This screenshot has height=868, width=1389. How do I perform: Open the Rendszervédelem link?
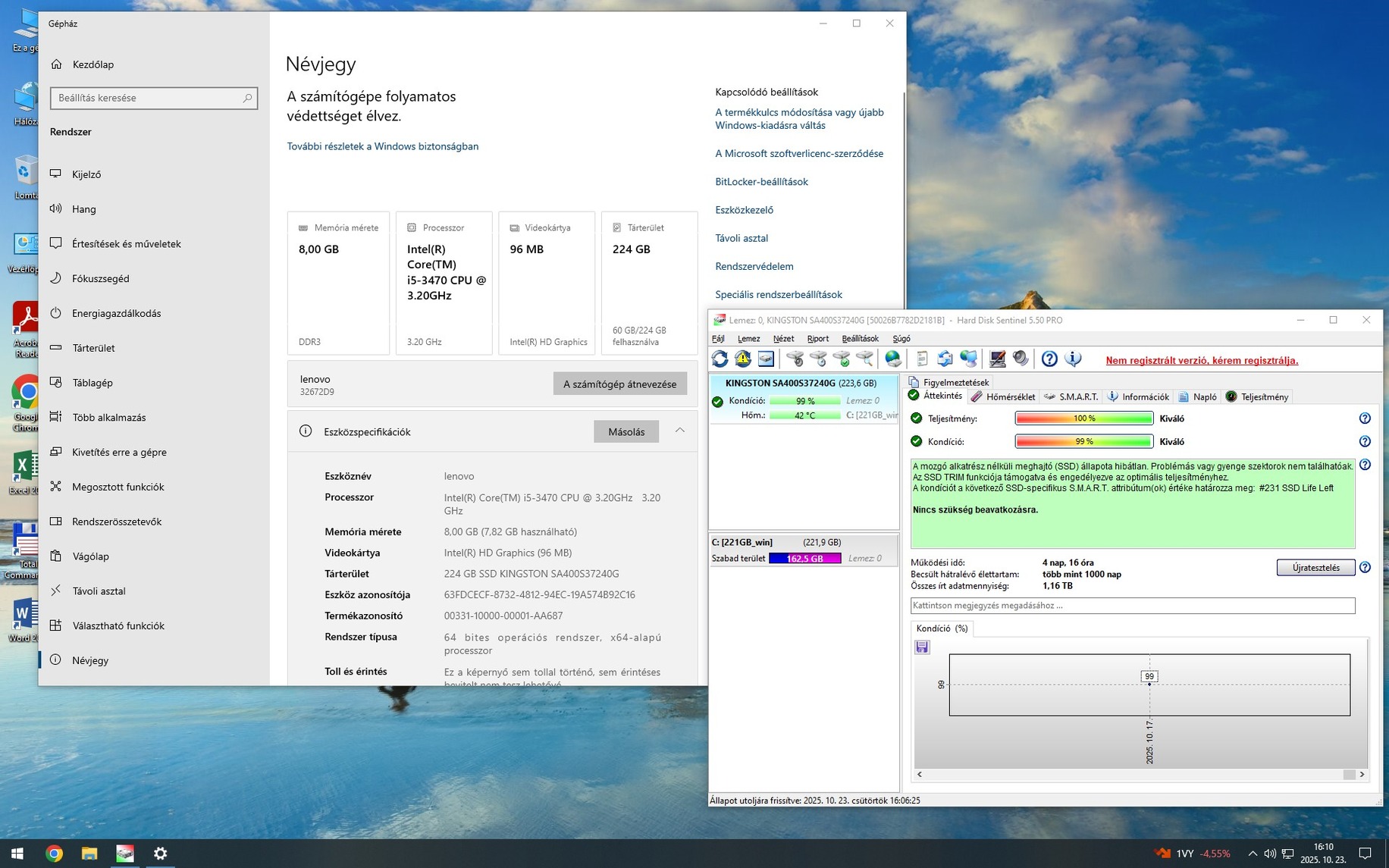pyautogui.click(x=754, y=266)
